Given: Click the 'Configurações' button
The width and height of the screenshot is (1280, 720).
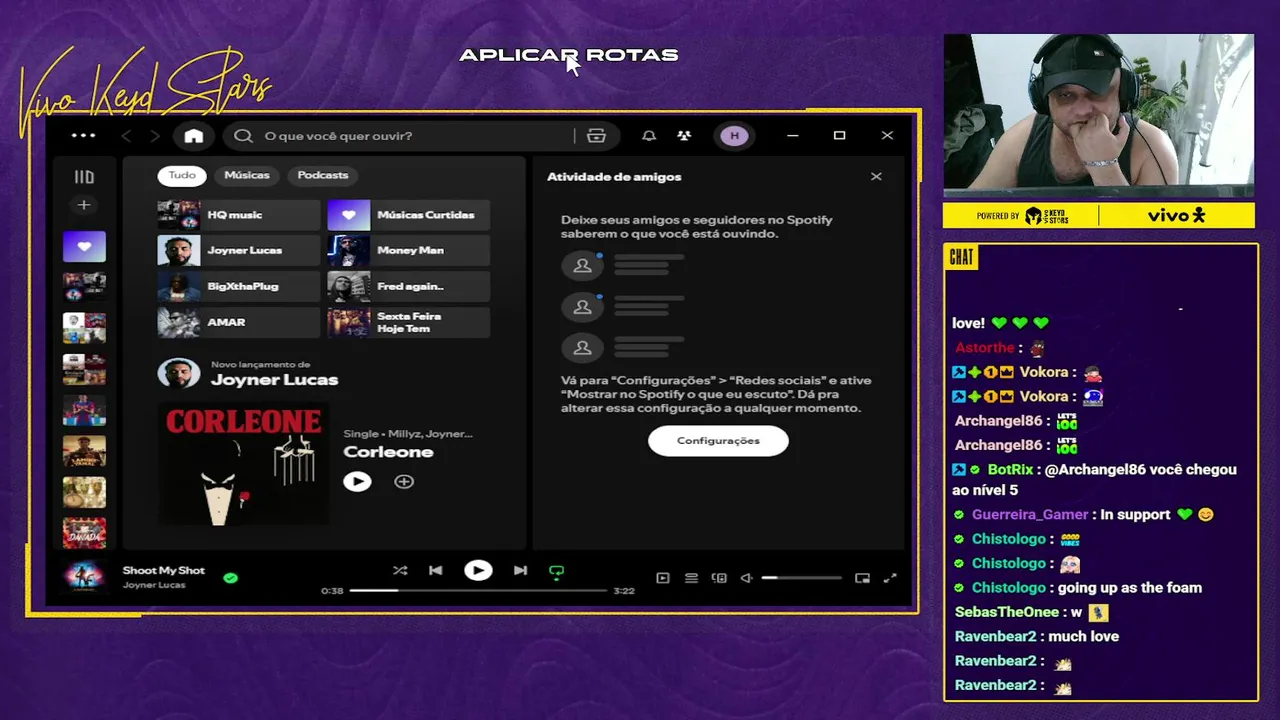Looking at the screenshot, I should [x=718, y=441].
